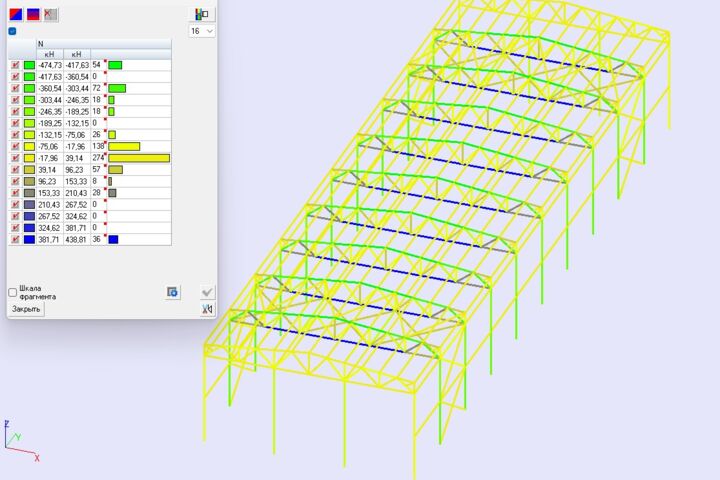The image size is (720, 480).
Task: Open the 16 ranges count dropdown
Action: click(202, 31)
